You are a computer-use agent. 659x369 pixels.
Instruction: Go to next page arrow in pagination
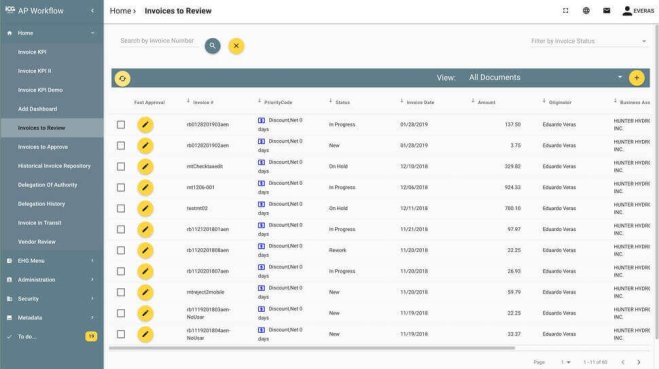pos(639,362)
